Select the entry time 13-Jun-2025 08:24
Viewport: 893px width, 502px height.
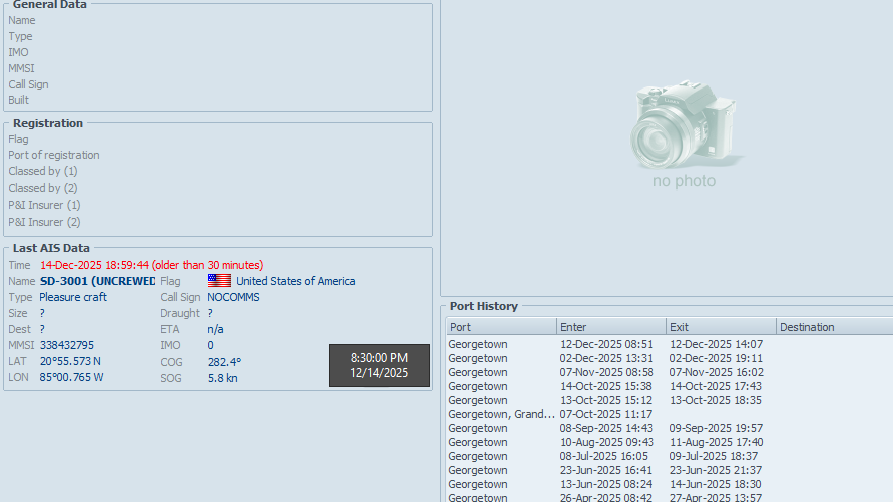[x=605, y=484]
